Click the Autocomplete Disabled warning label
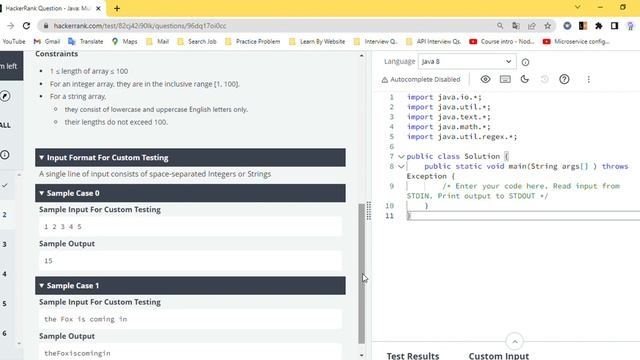 tap(420, 79)
